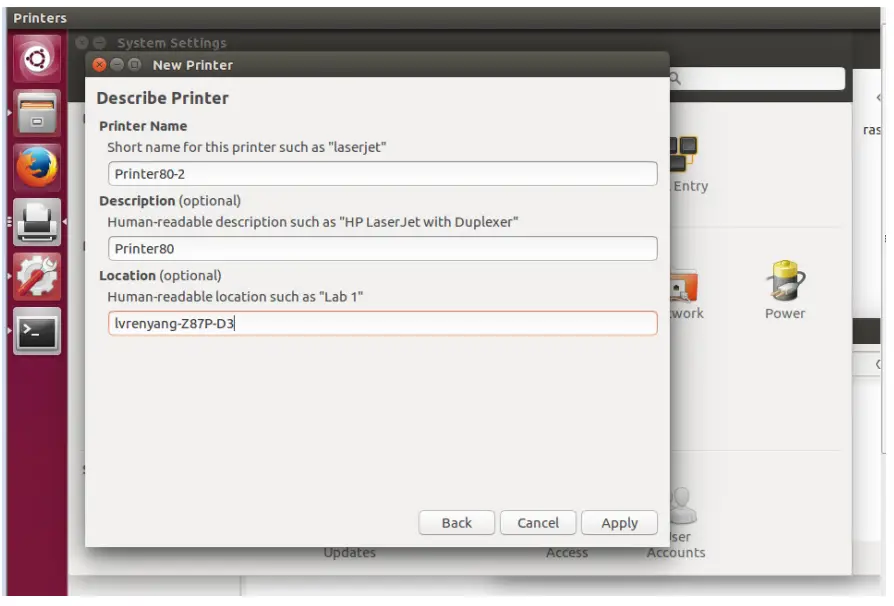Click the HP LaserJet with Duplexer hint
894x606 pixels.
pos(312,222)
